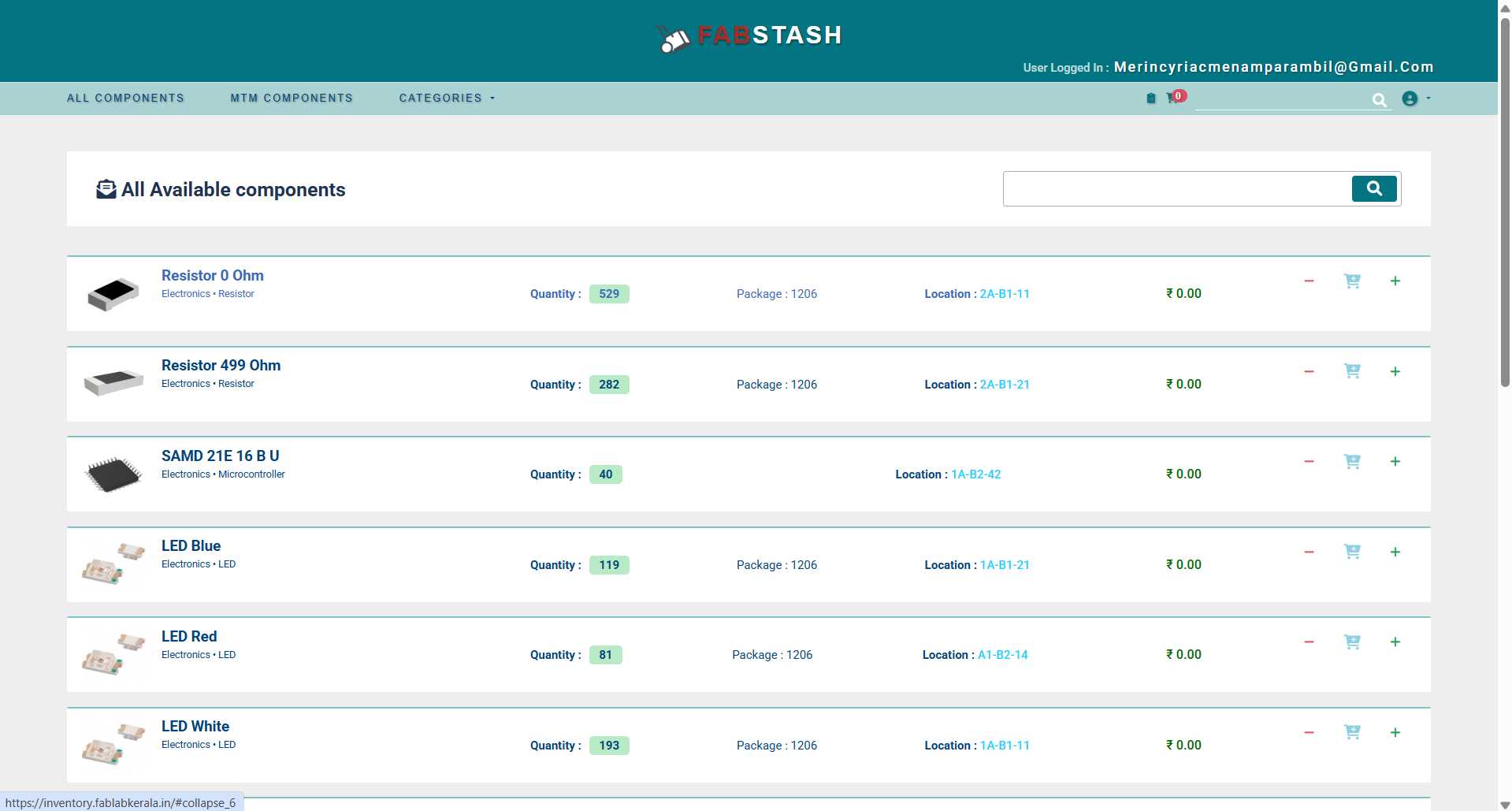The height and width of the screenshot is (811, 1512).
Task: Open the clipboard/orders icon in navbar
Action: pos(1150,98)
